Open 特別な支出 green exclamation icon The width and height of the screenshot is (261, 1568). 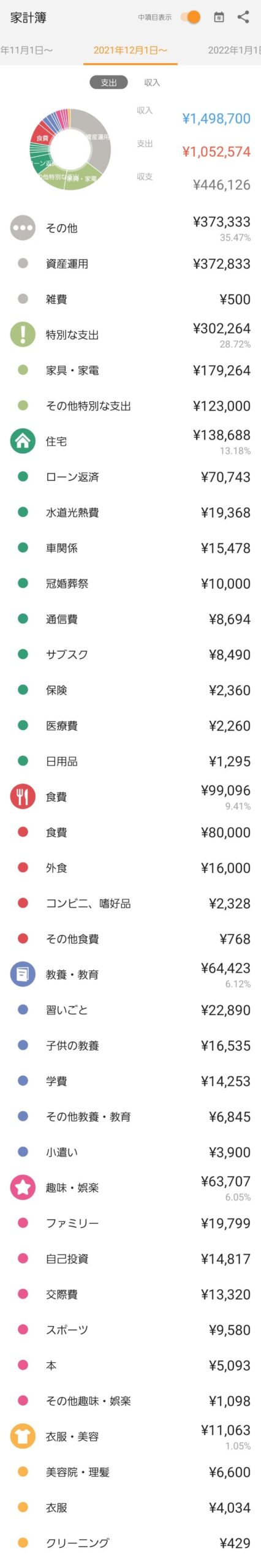click(23, 334)
